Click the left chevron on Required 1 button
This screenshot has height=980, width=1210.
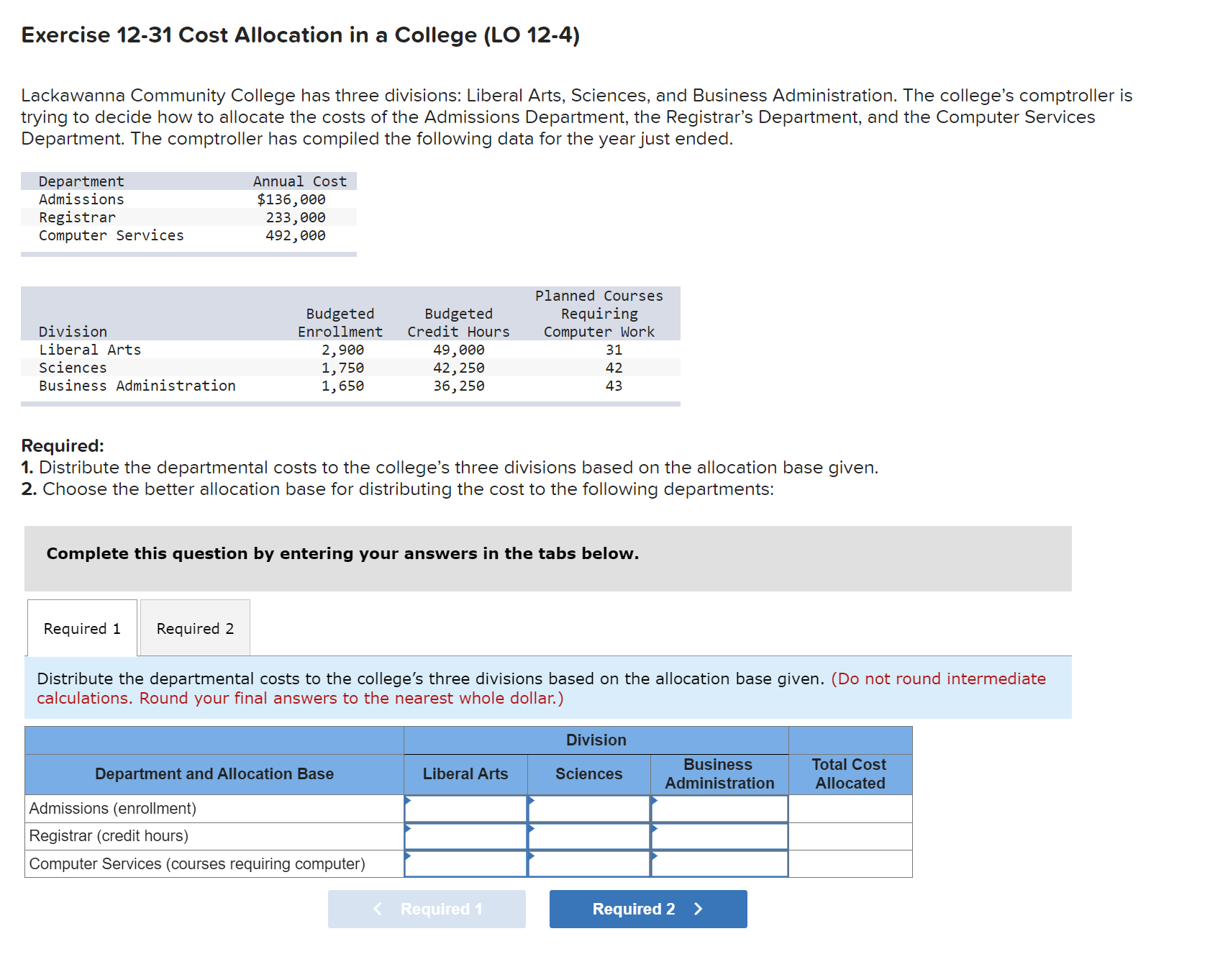378,909
